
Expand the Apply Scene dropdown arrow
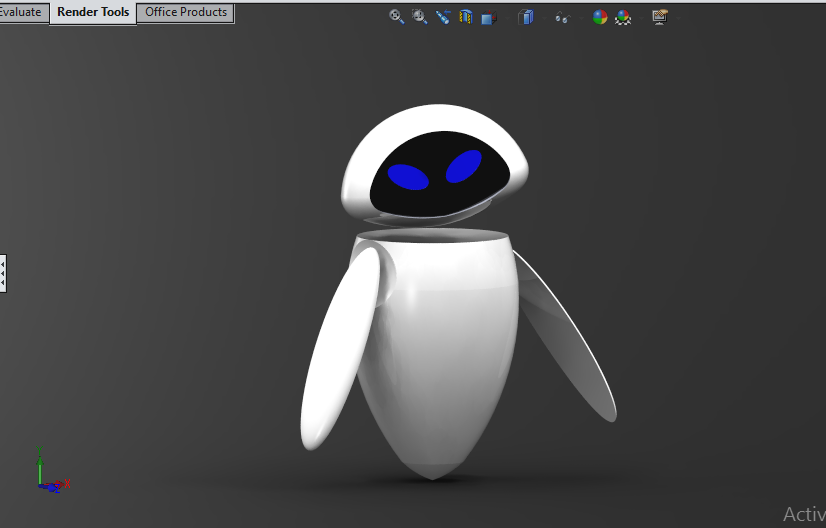(641, 18)
